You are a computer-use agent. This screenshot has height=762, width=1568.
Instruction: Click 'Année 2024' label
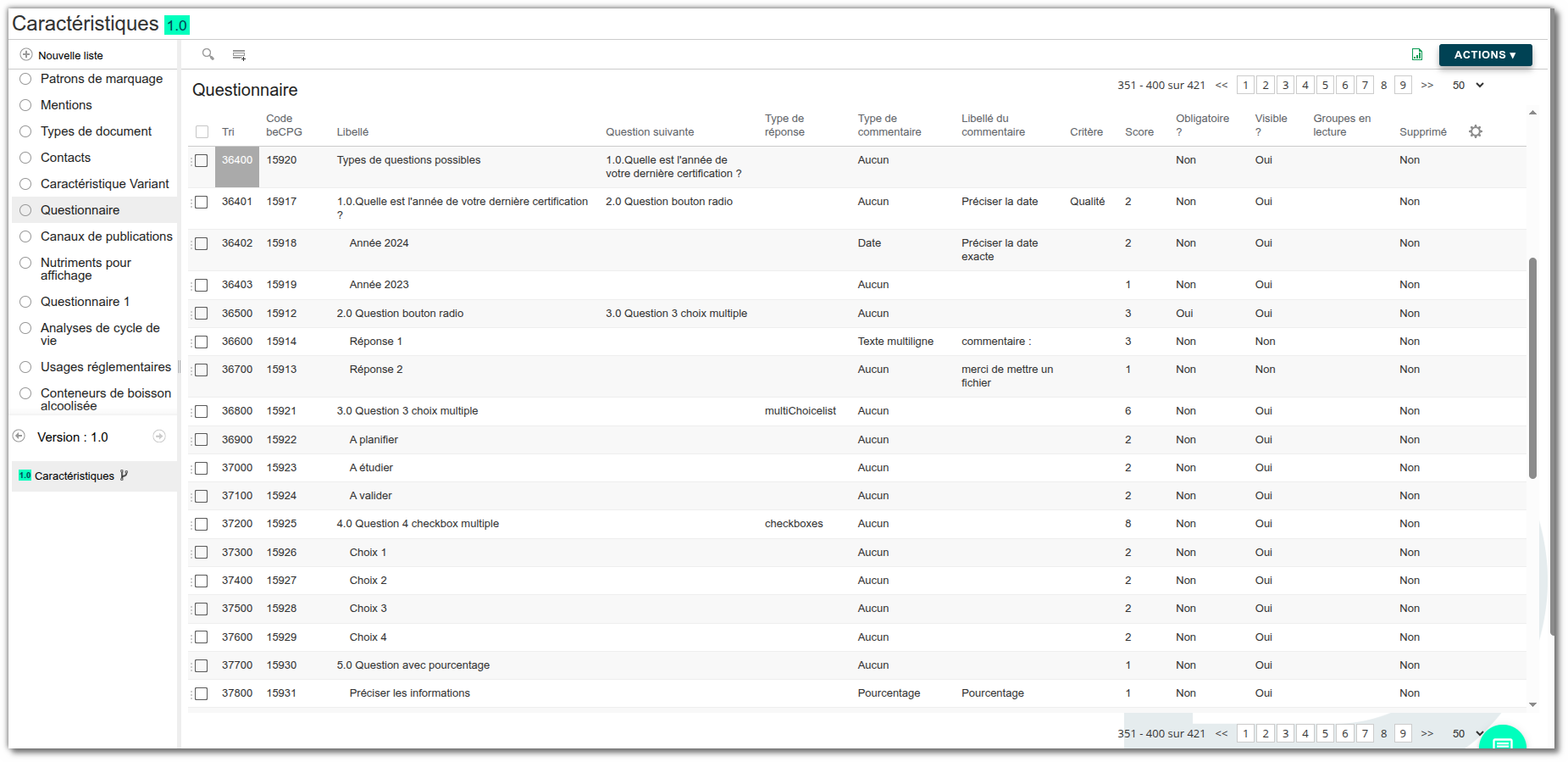[x=379, y=243]
